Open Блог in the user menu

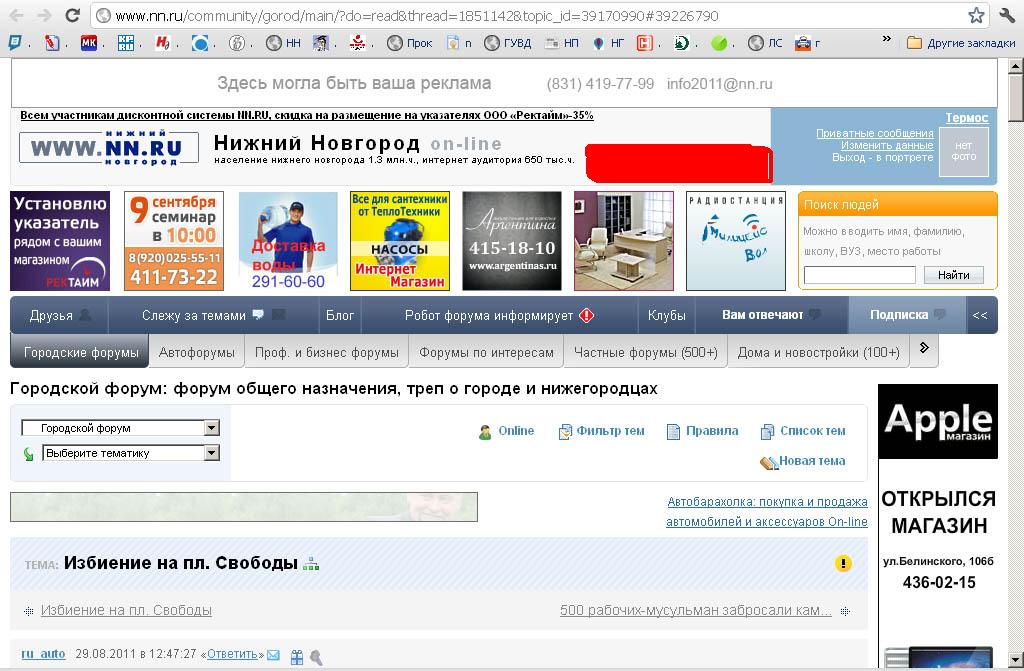[340, 315]
